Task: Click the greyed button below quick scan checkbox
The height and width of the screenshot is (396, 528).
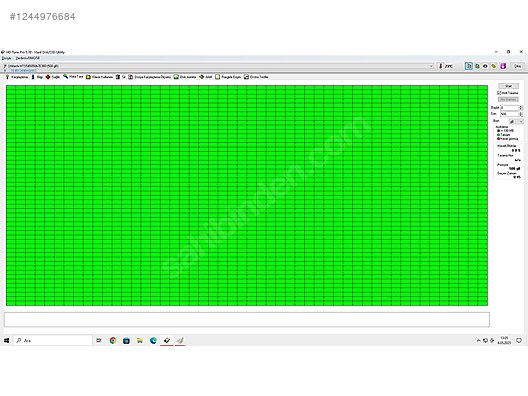Action: coord(508,99)
